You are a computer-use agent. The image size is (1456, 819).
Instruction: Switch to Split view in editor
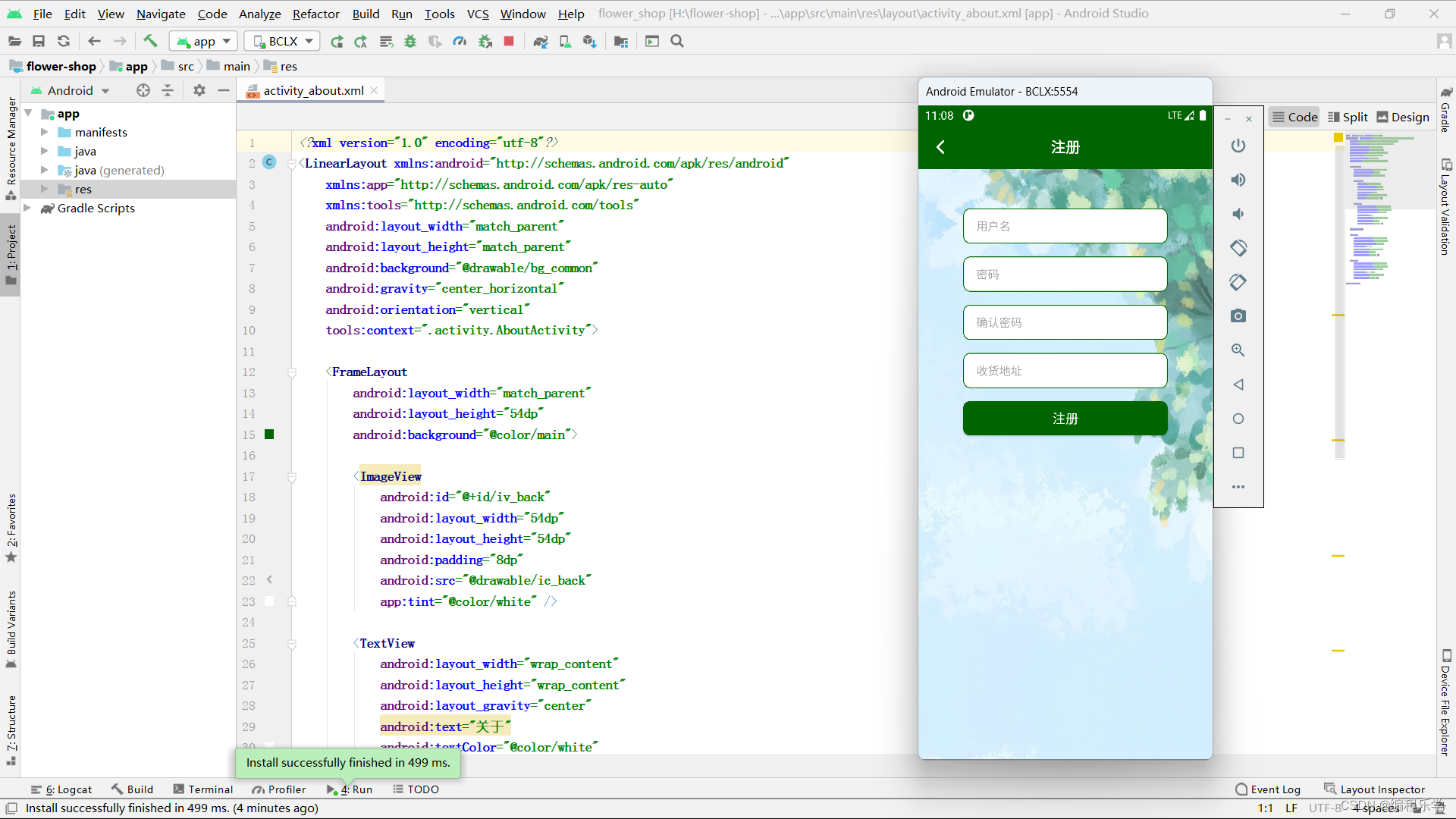[1352, 117]
